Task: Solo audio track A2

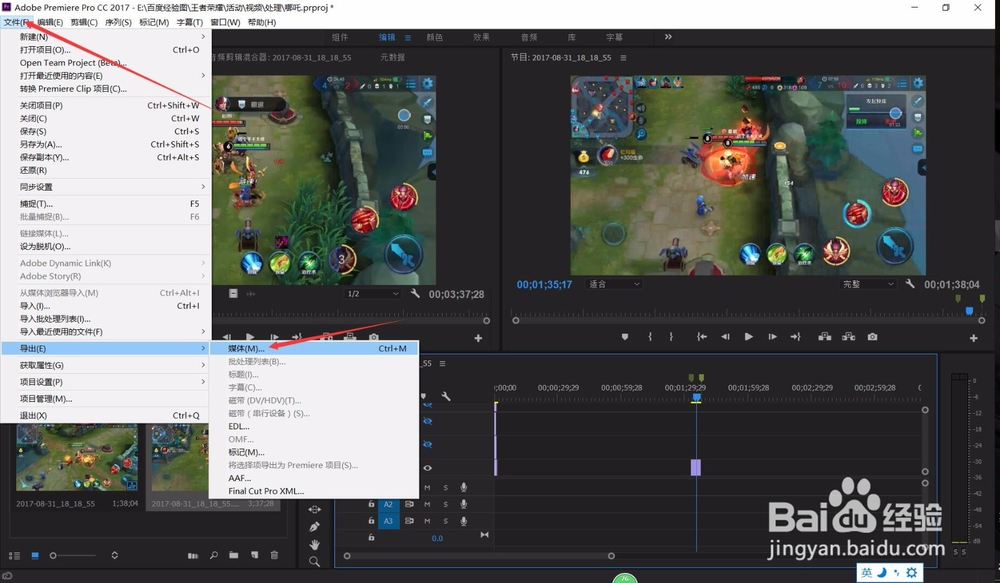Action: coord(445,504)
